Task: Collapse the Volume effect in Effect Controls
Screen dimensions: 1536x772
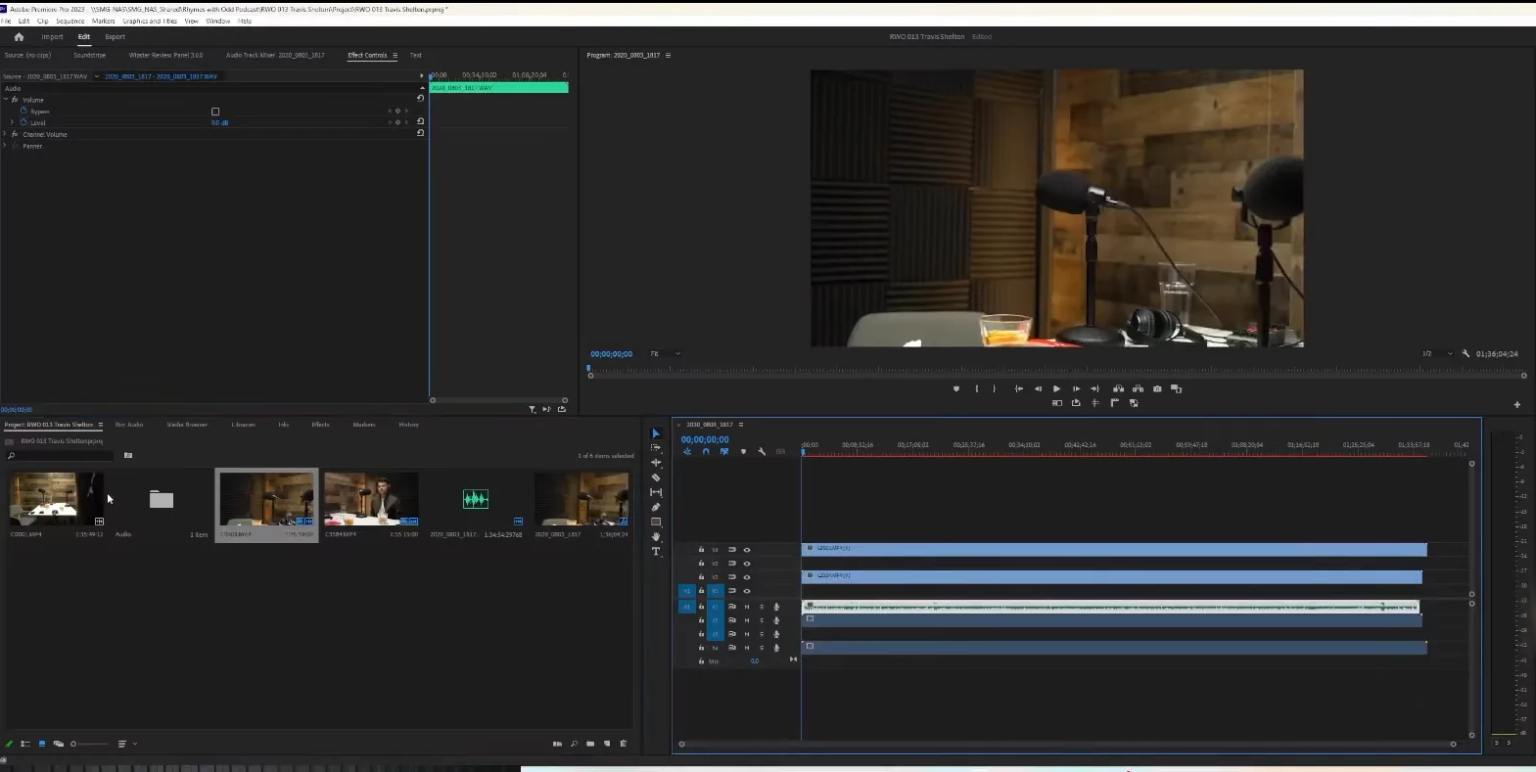Action: [6, 99]
